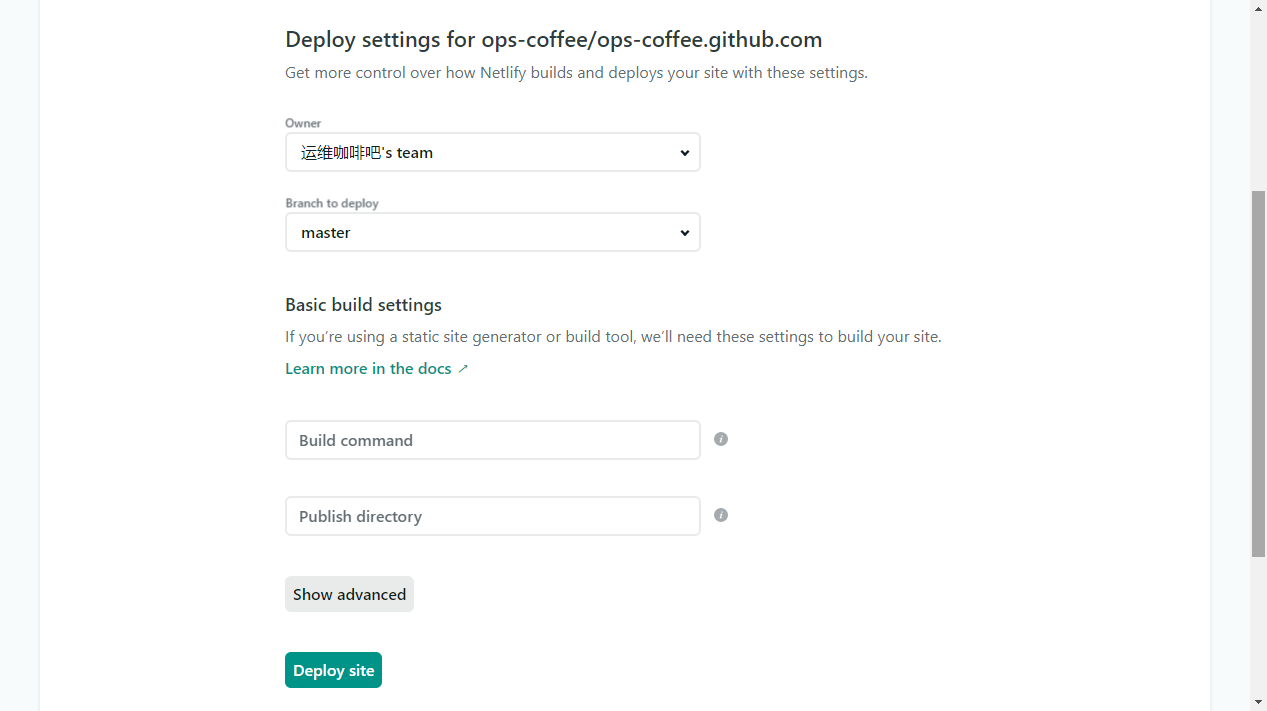The image size is (1267, 711).
Task: Expand the Branch to deploy dropdown showing master
Action: (x=492, y=233)
